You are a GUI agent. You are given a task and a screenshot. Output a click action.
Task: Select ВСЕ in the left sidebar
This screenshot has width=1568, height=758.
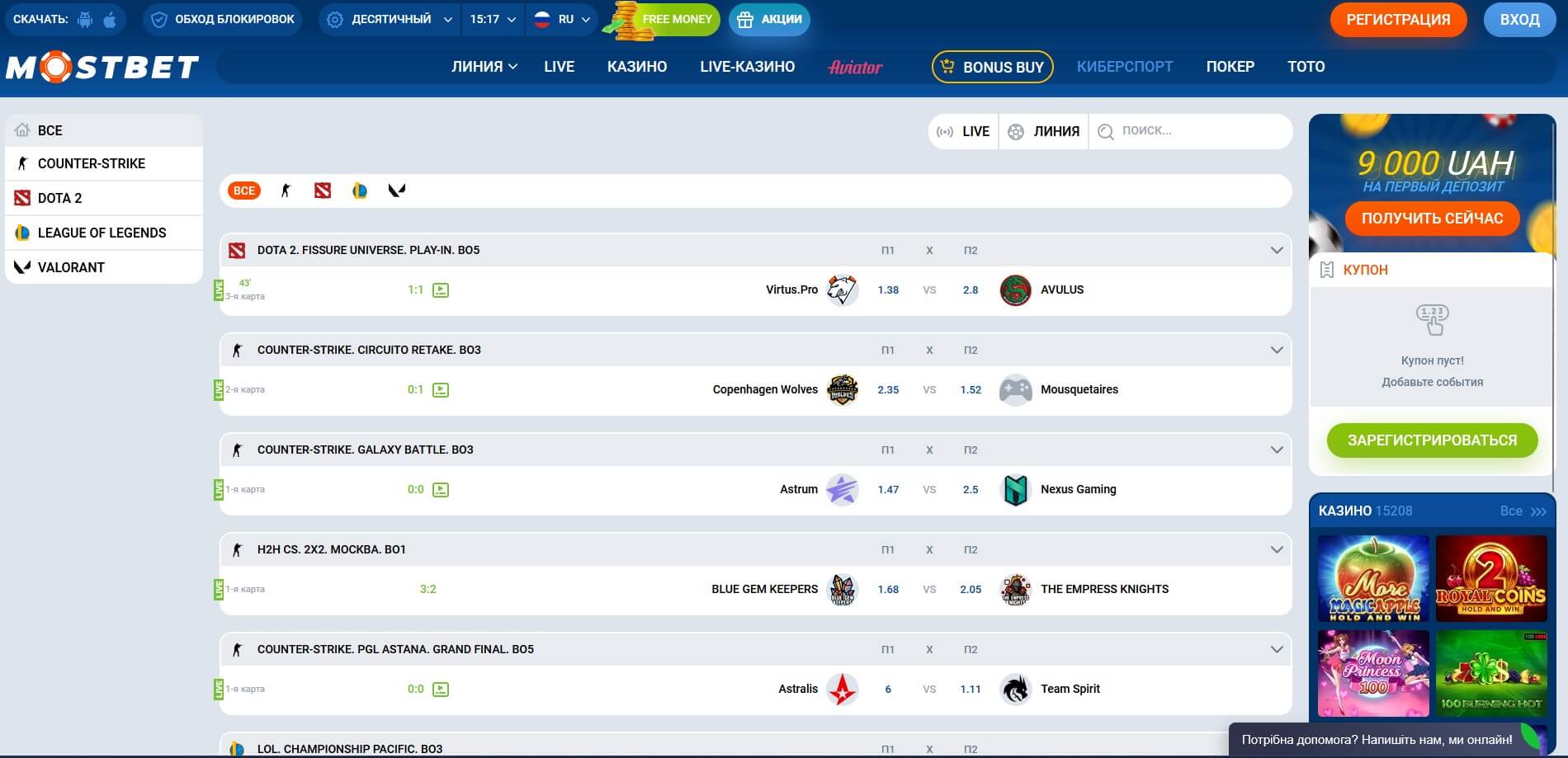(x=104, y=130)
